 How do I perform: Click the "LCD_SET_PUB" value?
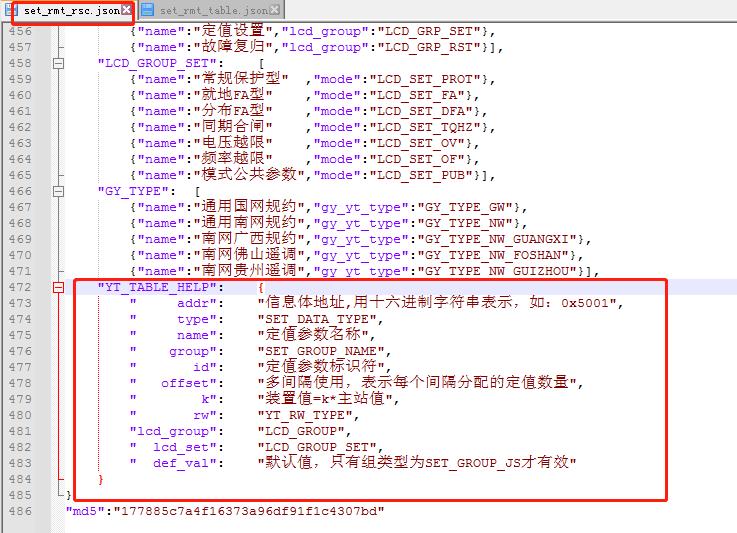tap(421, 175)
